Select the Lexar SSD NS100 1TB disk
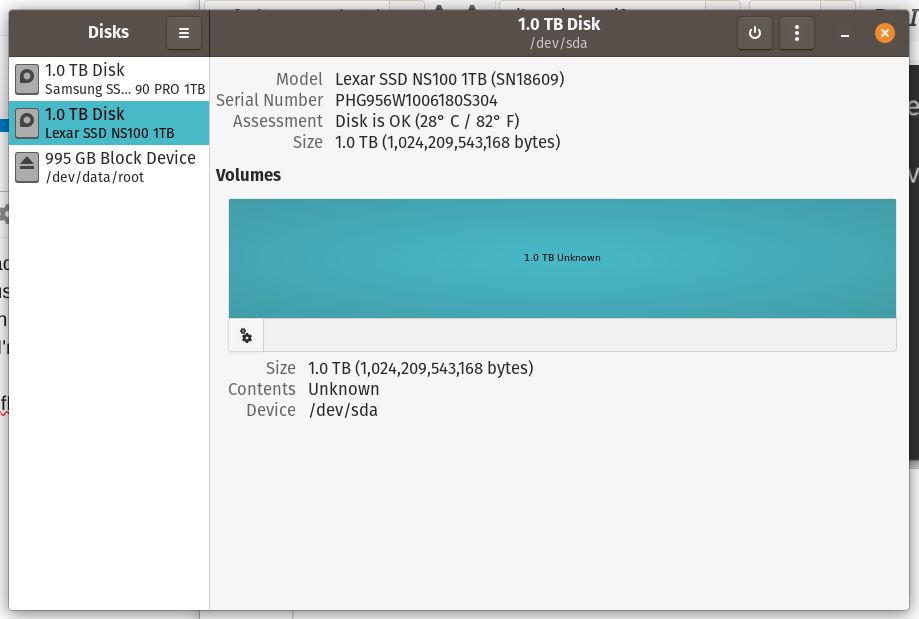Screen dimensions: 919x619 (109, 123)
